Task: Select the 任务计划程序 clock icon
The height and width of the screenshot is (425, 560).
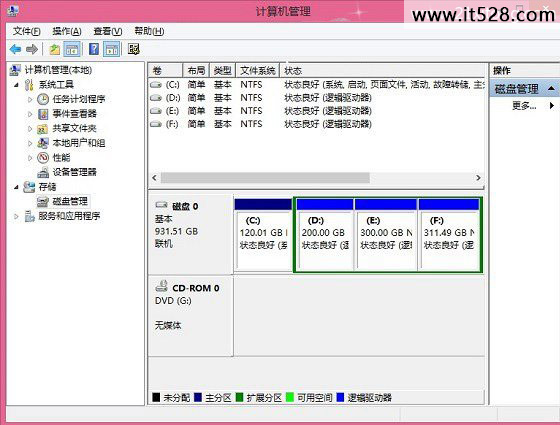Action: click(43, 99)
